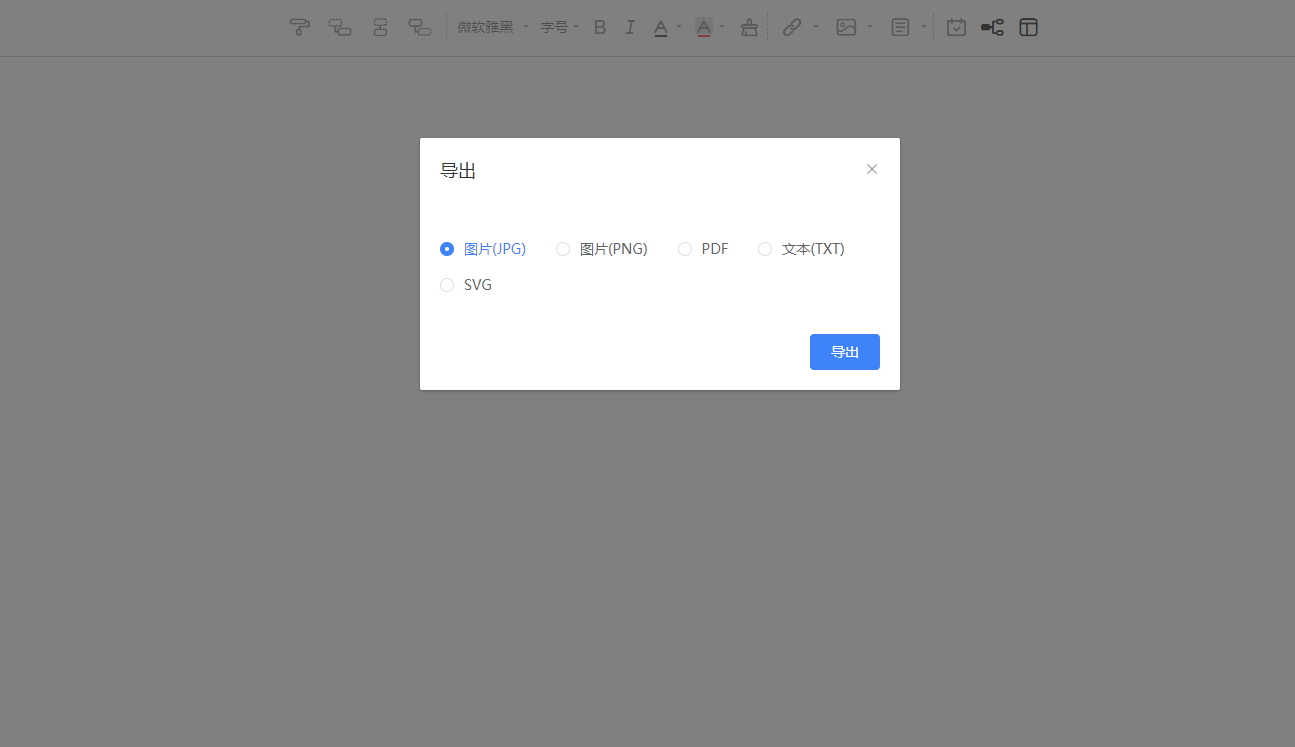Screen dimensions: 1295x747
Task: Click the clear format brush icon
Action: (x=749, y=27)
